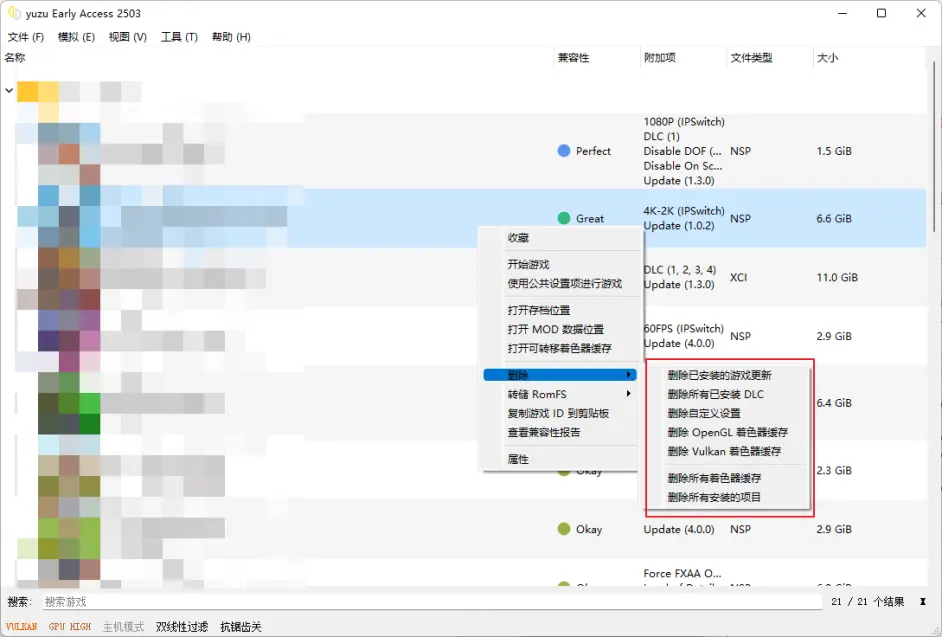Click the yuzu logo in the title bar
The height and width of the screenshot is (637, 942).
click(14, 13)
